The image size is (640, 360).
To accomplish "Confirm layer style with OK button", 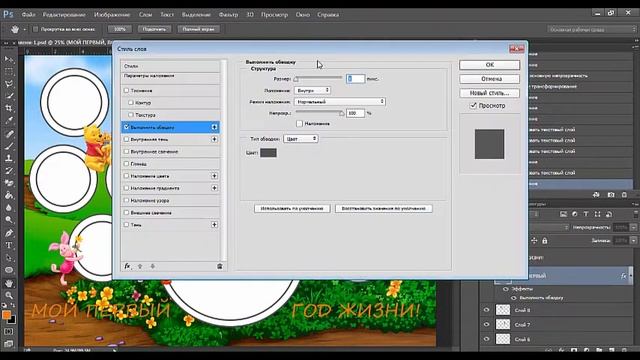I will click(x=489, y=65).
